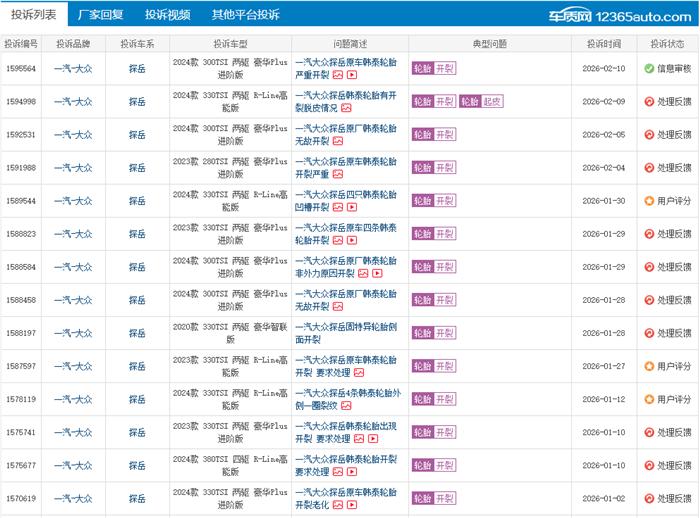Screen dimensions: 700x518
Task: Select 其他平台投诉 tab
Action: pyautogui.click(x=245, y=15)
